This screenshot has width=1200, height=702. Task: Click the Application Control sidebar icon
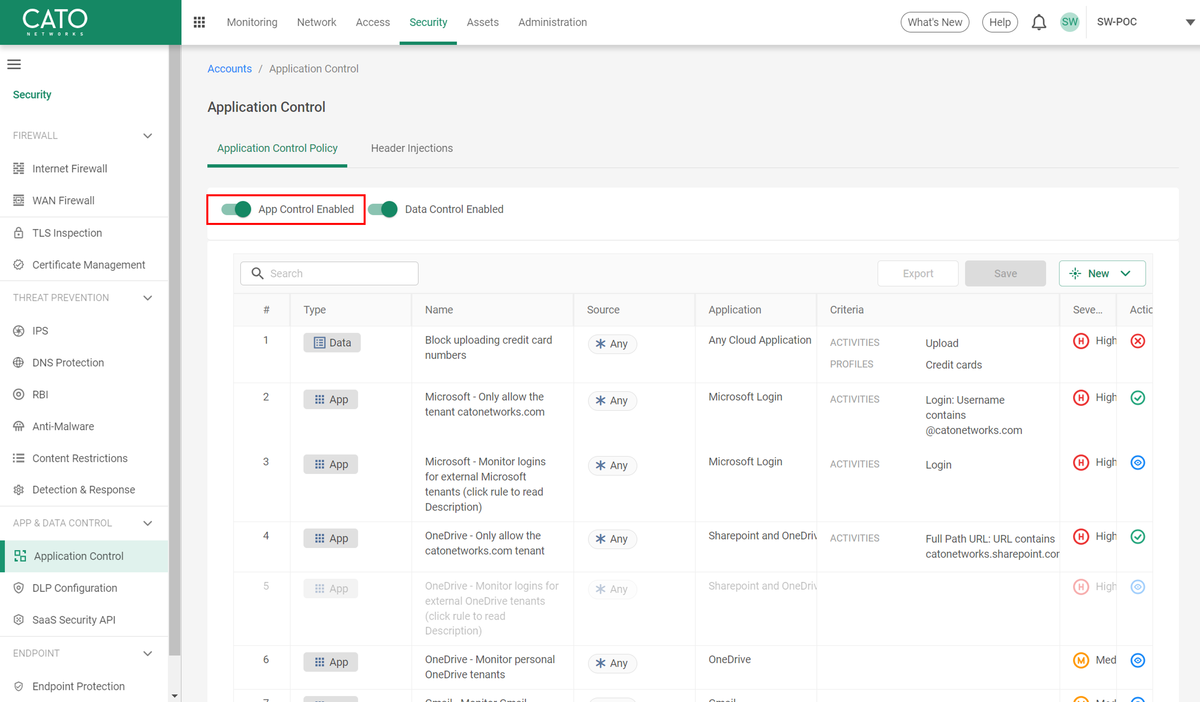[x=21, y=556]
